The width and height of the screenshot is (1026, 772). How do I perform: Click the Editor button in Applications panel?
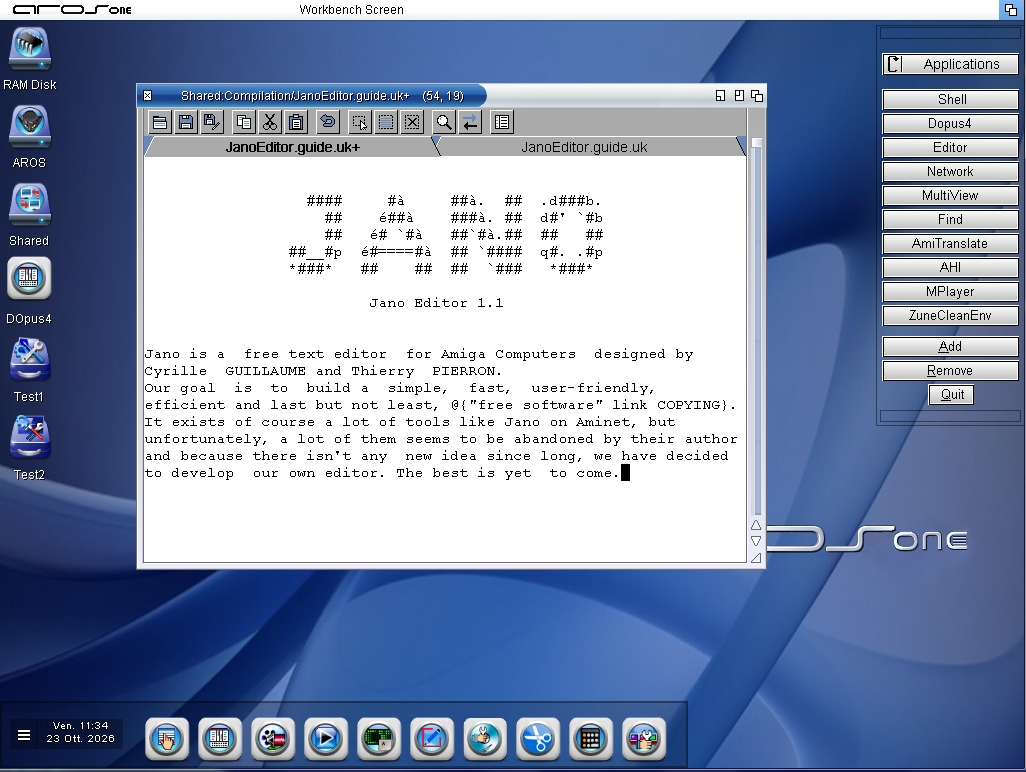(950, 148)
